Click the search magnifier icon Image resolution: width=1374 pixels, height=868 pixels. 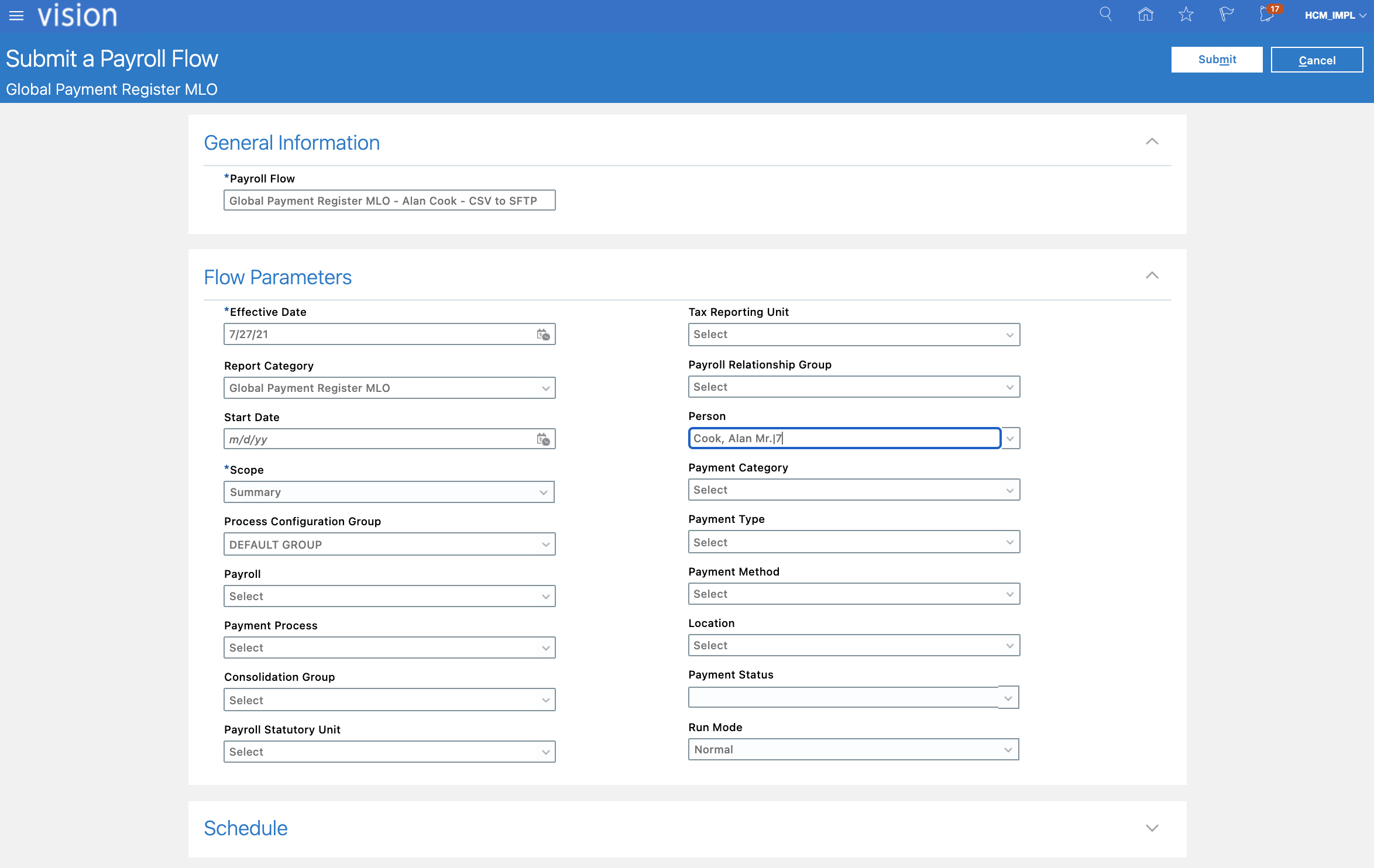[1105, 14]
